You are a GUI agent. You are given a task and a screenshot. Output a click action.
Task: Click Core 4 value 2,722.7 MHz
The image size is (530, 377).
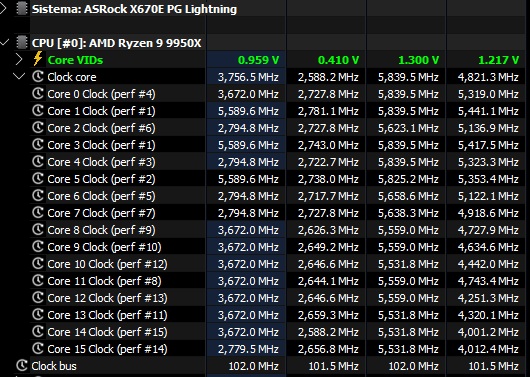coord(328,162)
